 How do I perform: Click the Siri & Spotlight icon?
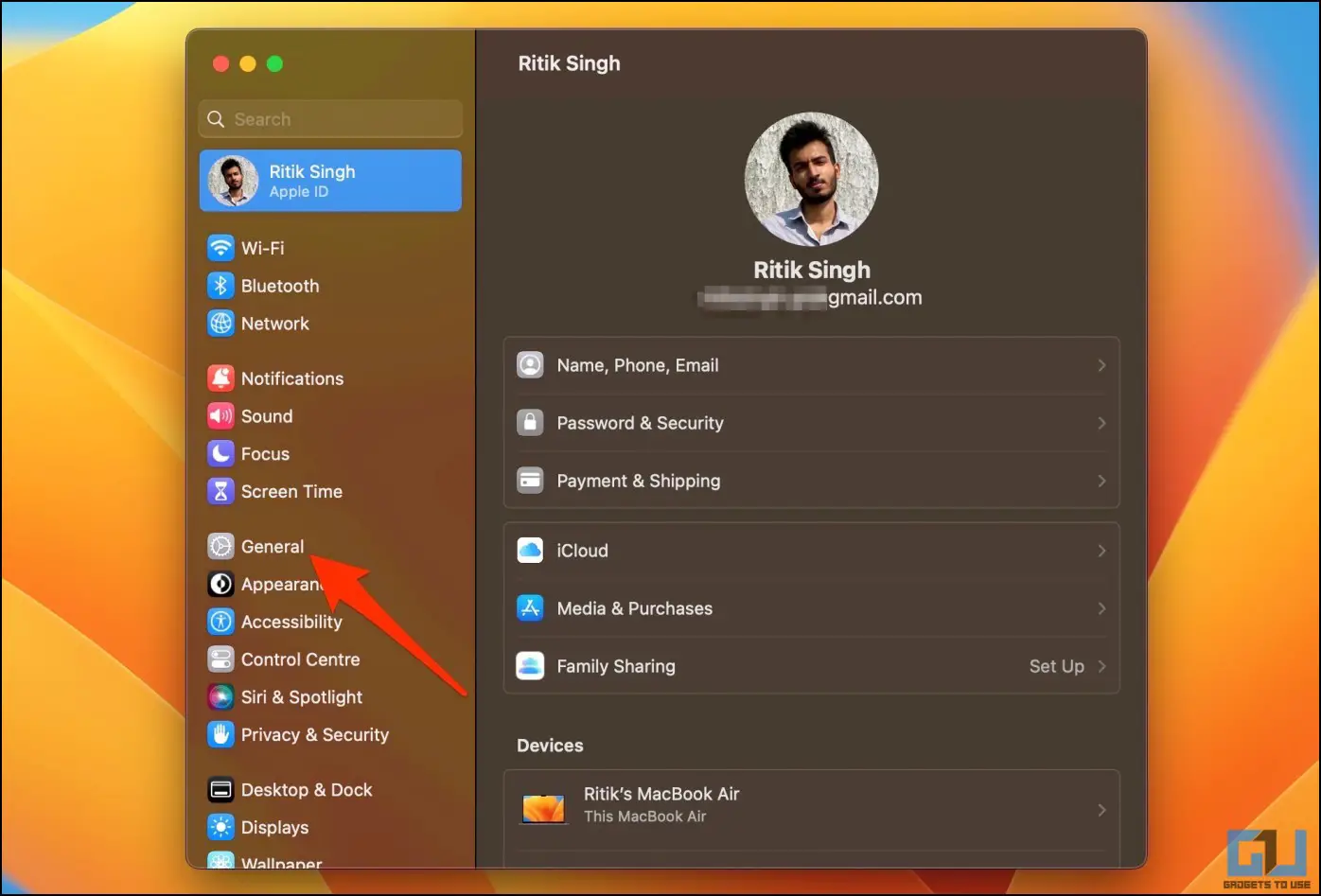click(220, 697)
